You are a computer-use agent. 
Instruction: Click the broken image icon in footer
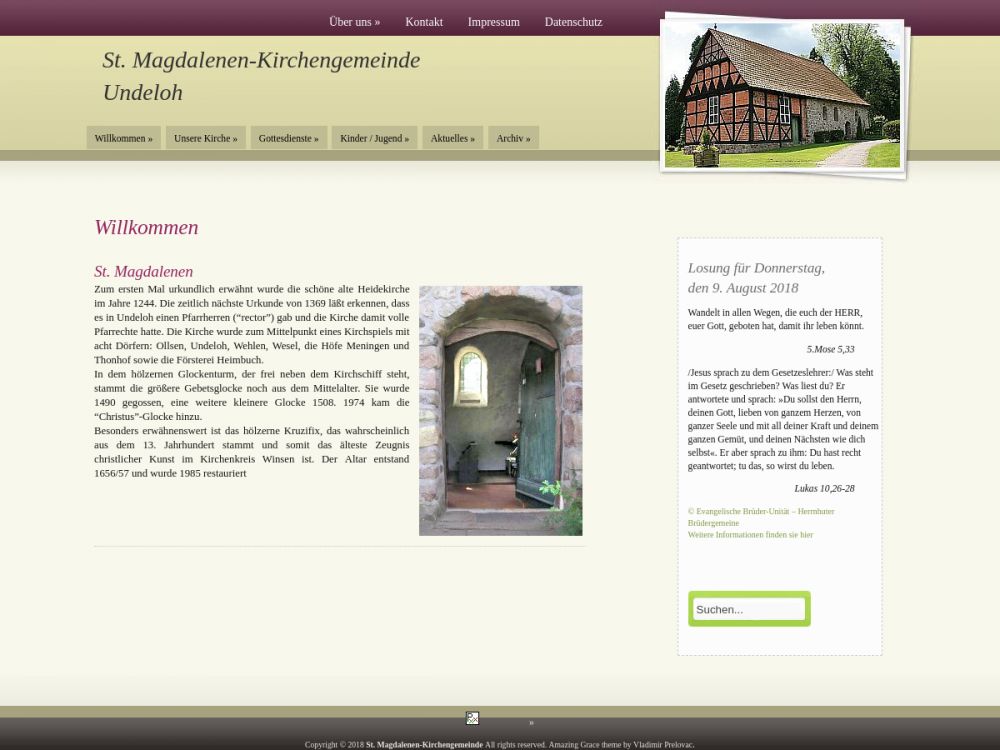[472, 718]
